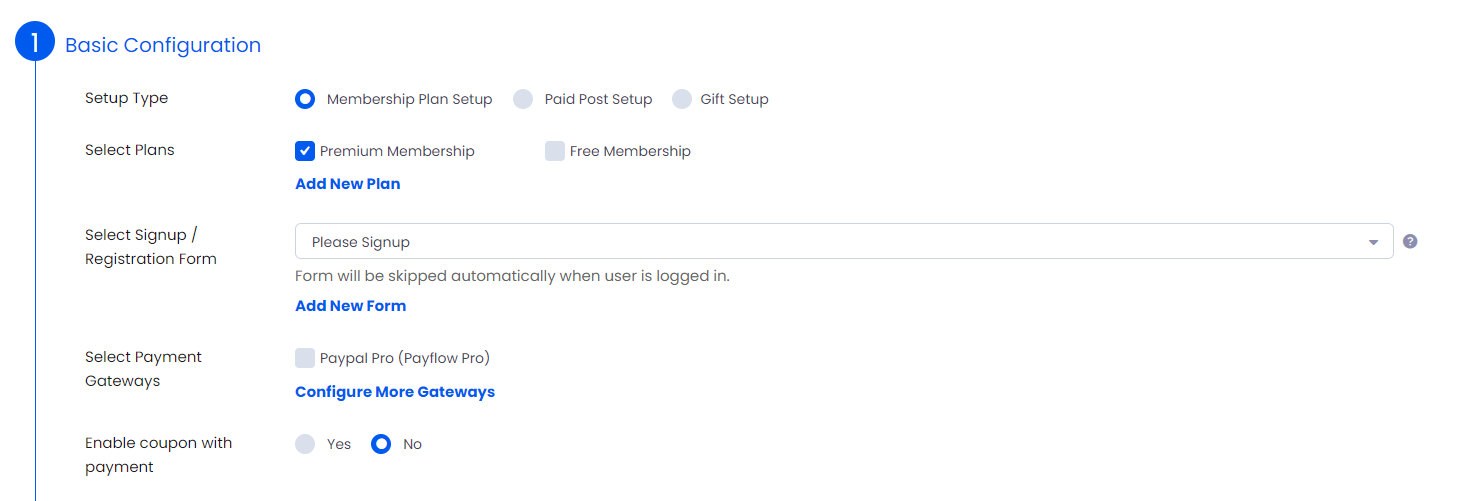
Task: Click the help question mark icon
Action: point(1410,241)
